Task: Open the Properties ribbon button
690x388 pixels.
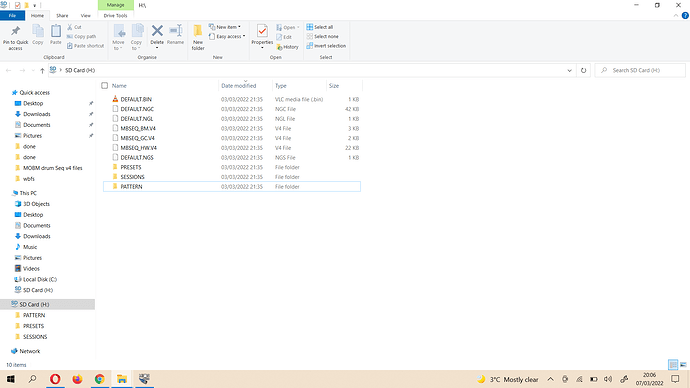Action: tap(262, 35)
